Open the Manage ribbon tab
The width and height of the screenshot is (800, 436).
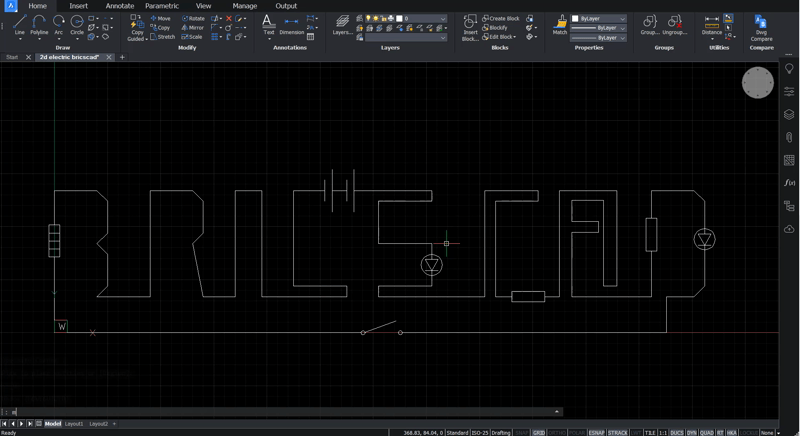click(245, 6)
